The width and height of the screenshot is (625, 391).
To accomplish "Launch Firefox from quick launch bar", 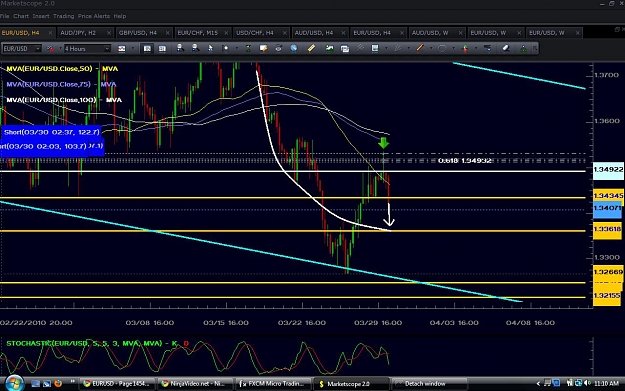I will pos(58,383).
